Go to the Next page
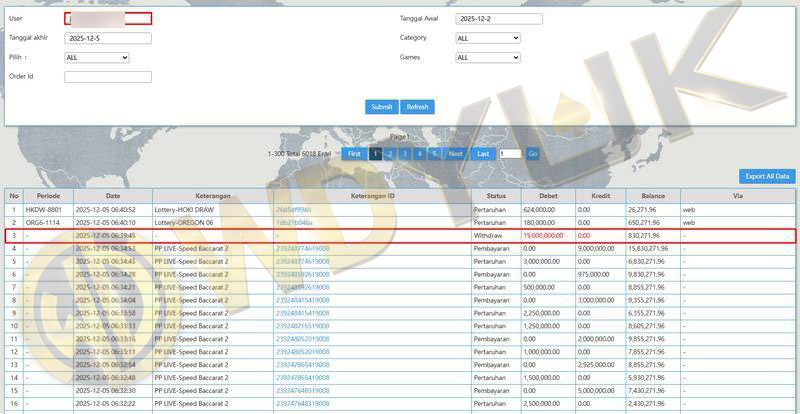The height and width of the screenshot is (414, 800). [x=455, y=154]
